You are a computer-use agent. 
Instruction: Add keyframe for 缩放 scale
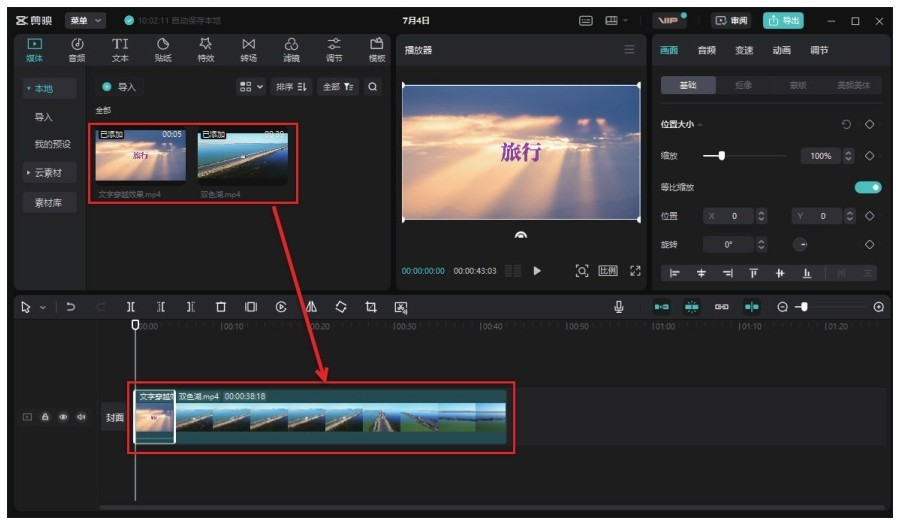pyautogui.click(x=870, y=155)
